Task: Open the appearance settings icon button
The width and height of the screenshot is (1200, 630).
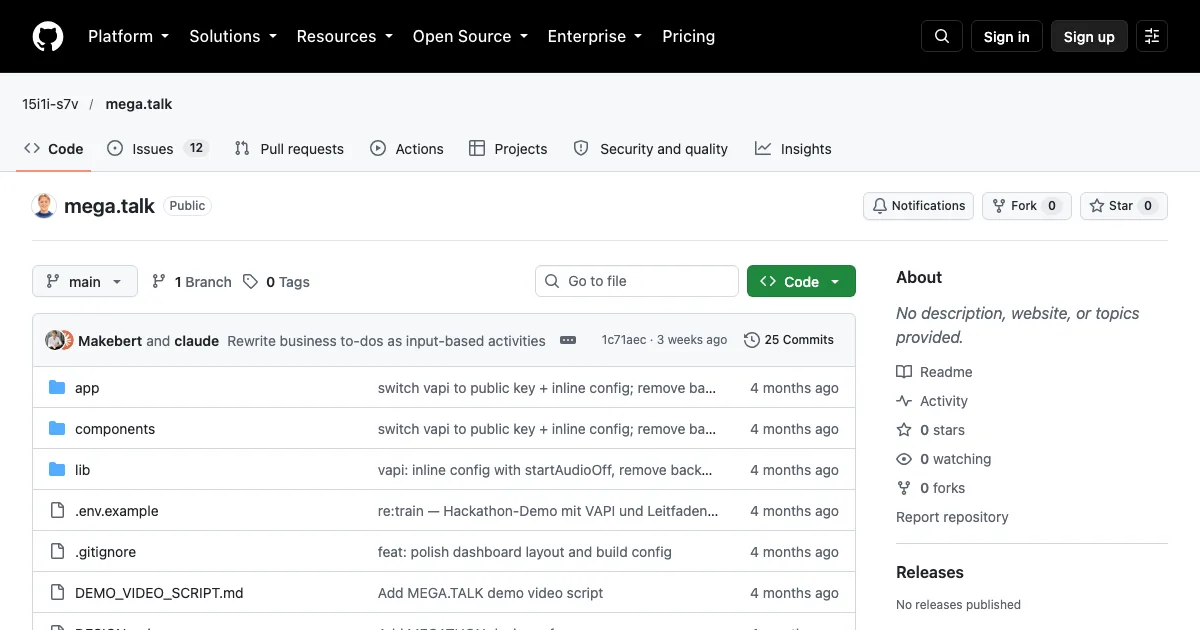Action: click(x=1152, y=36)
